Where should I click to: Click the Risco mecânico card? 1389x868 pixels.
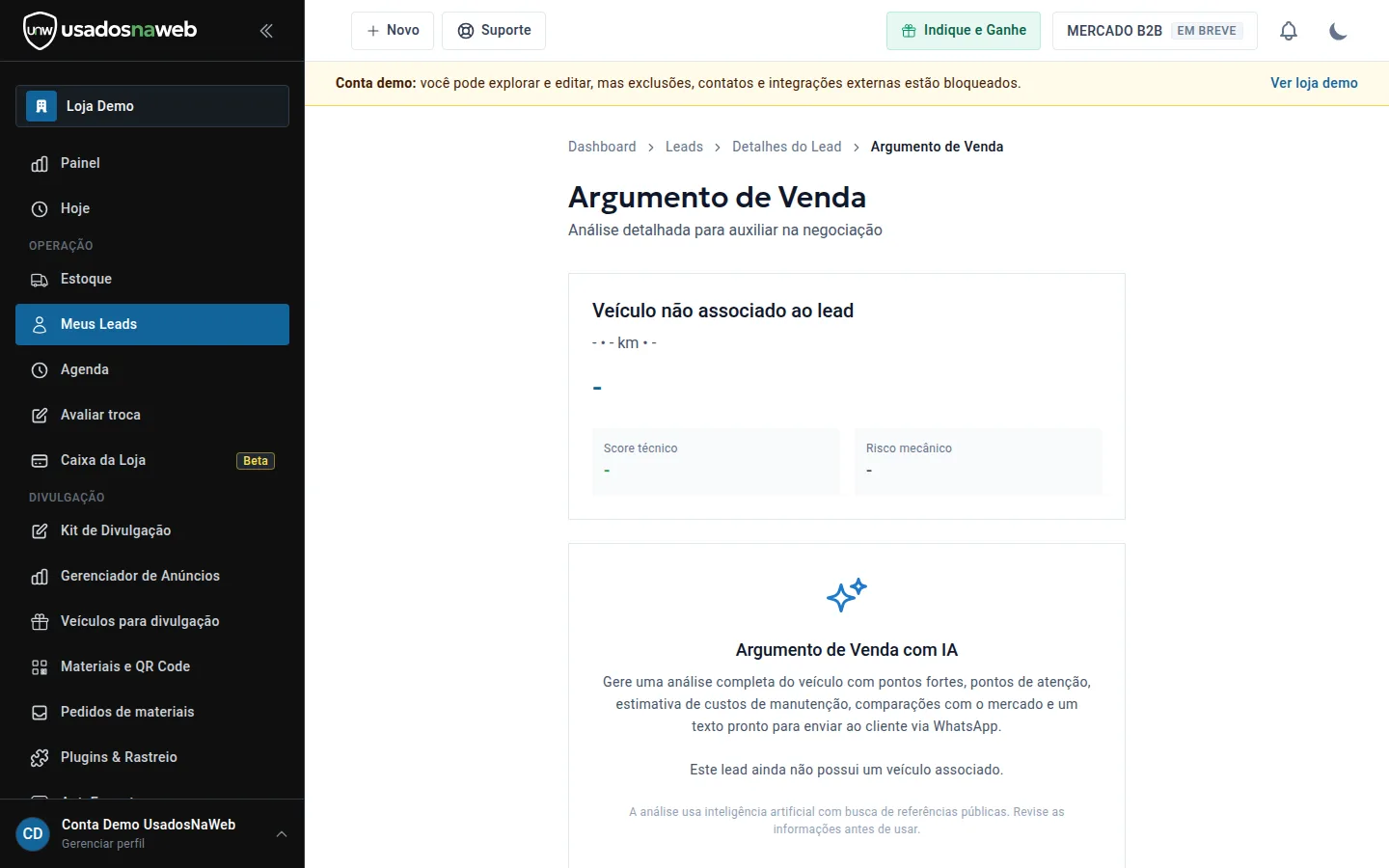[x=978, y=461]
